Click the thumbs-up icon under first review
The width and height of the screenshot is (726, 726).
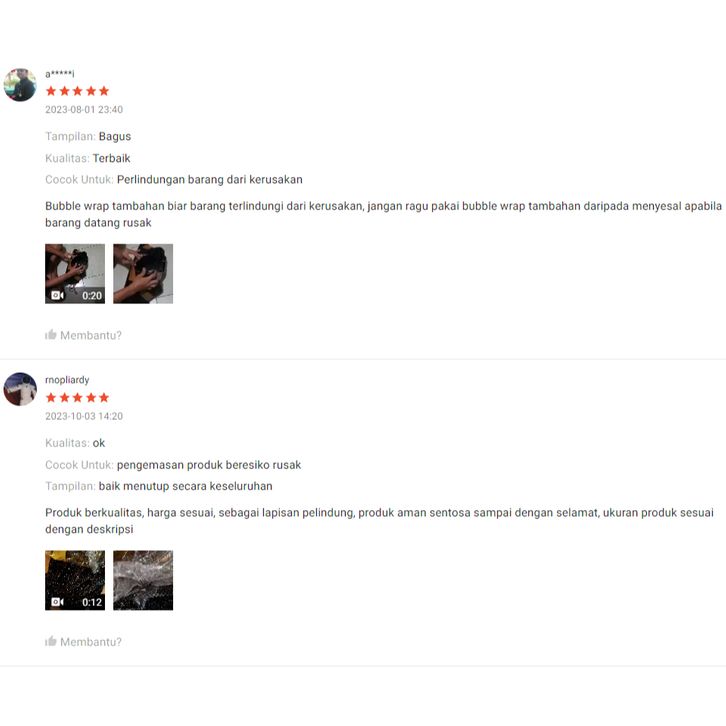[x=50, y=334]
